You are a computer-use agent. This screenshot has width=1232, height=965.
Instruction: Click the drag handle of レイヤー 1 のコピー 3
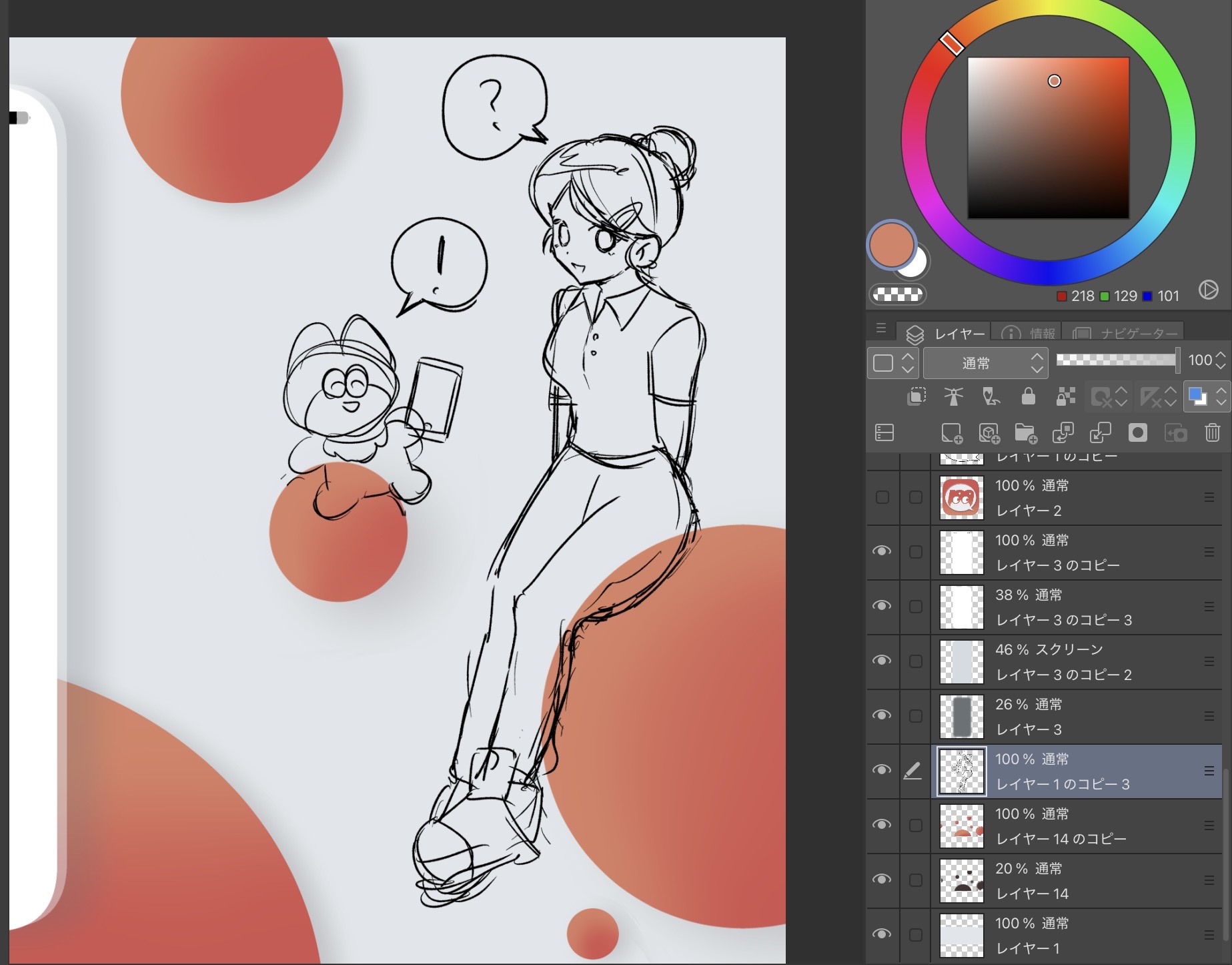click(1209, 771)
